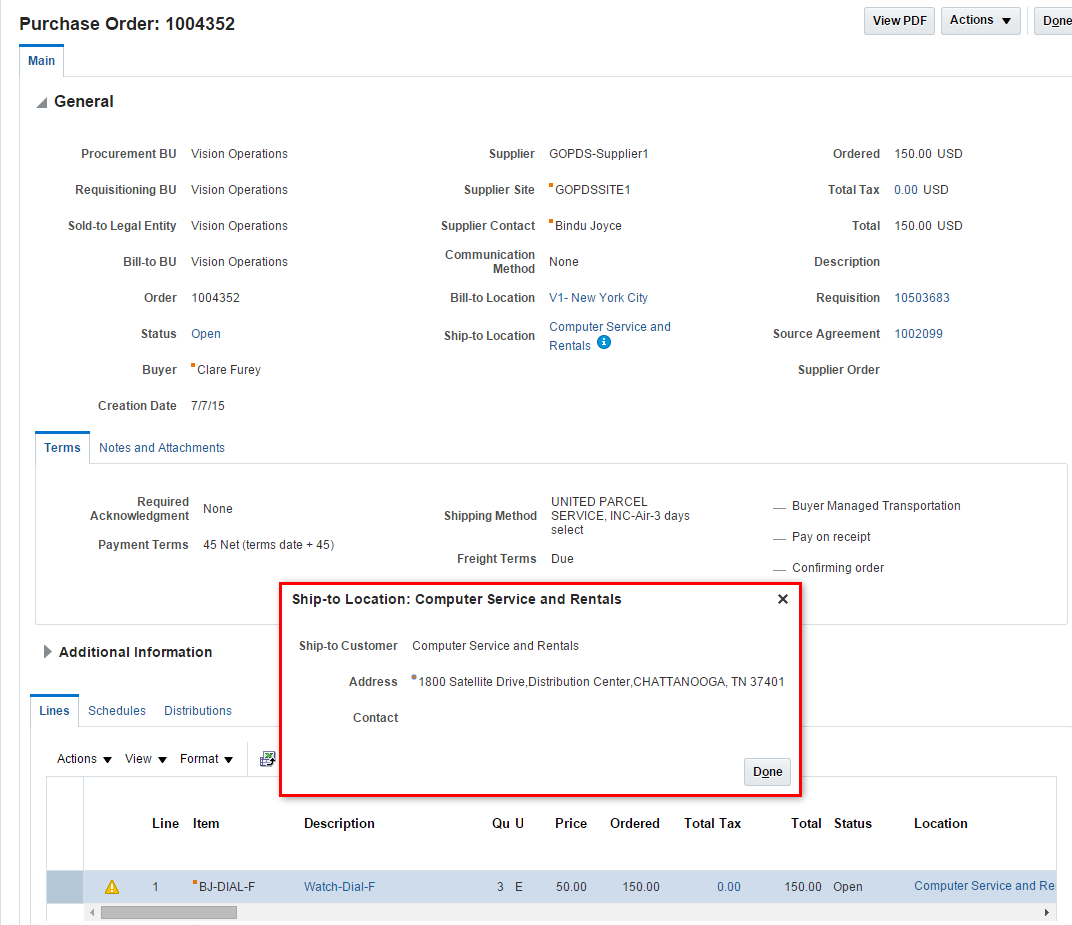Close the Ship-to Location dialog with the X
The height and width of the screenshot is (925, 1072).
point(783,599)
